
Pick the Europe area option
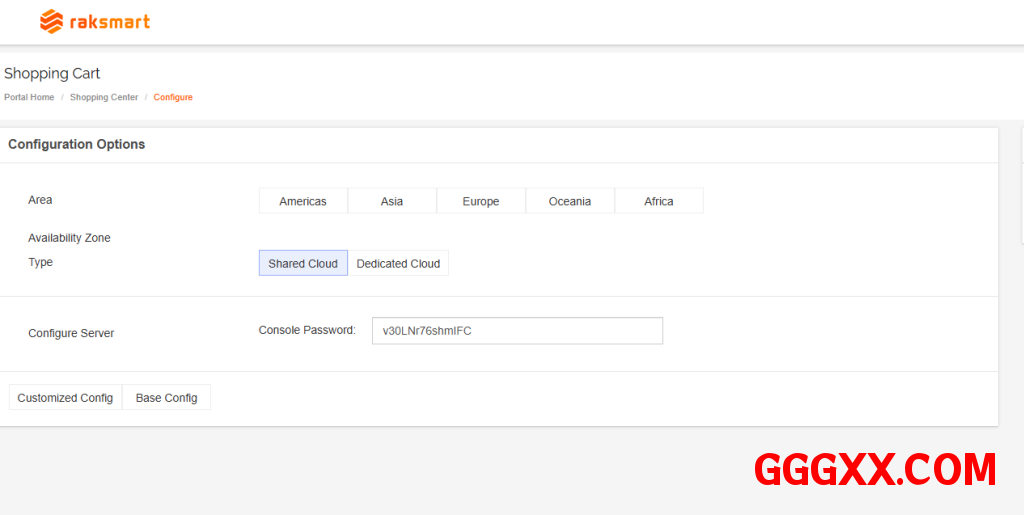pos(480,201)
